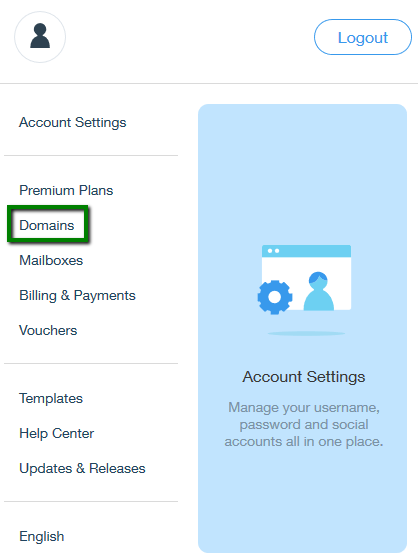Image resolution: width=418 pixels, height=556 pixels.
Task: Click the light blue Account Settings panel
Action: 302,328
